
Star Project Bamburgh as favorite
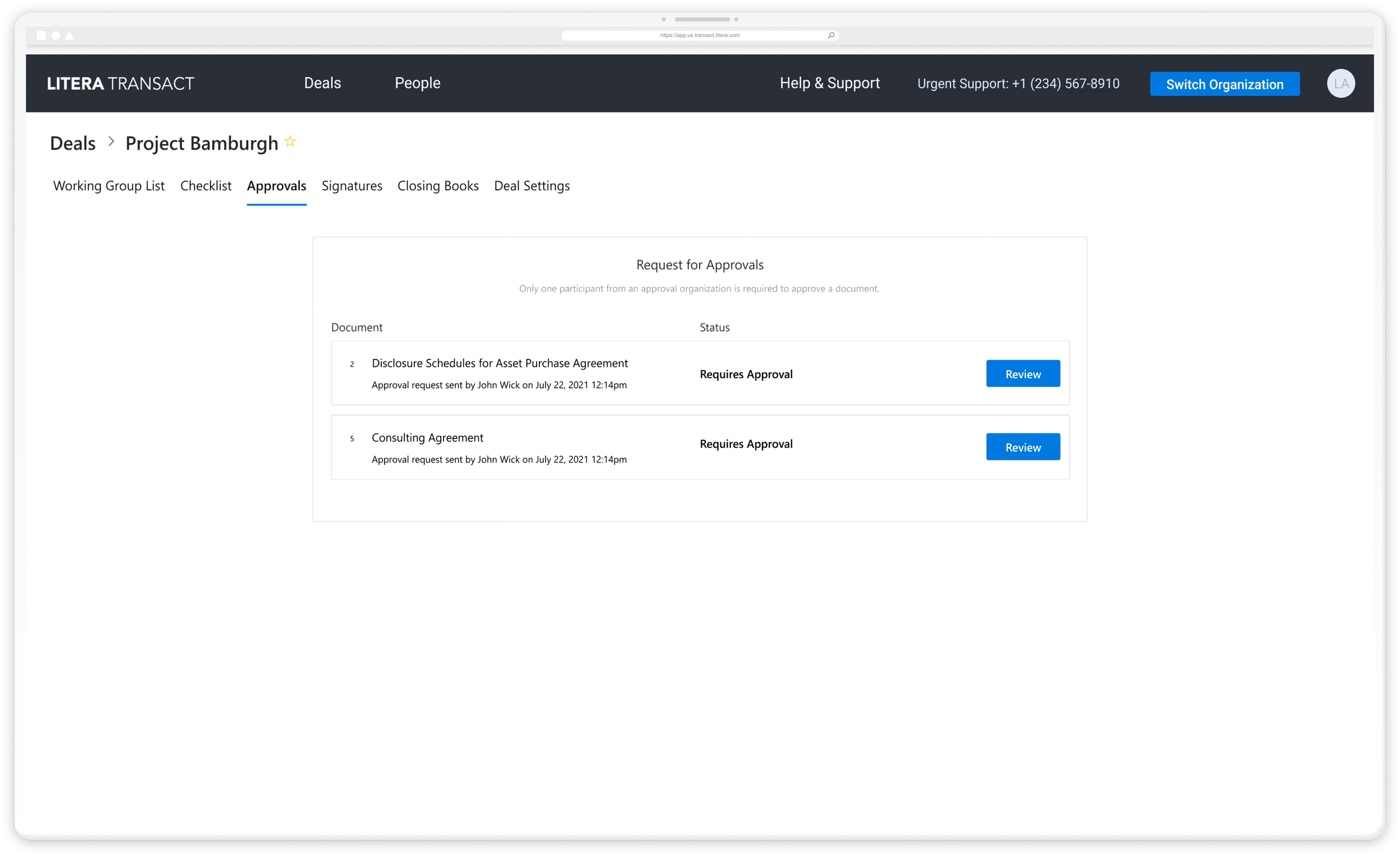coord(290,142)
